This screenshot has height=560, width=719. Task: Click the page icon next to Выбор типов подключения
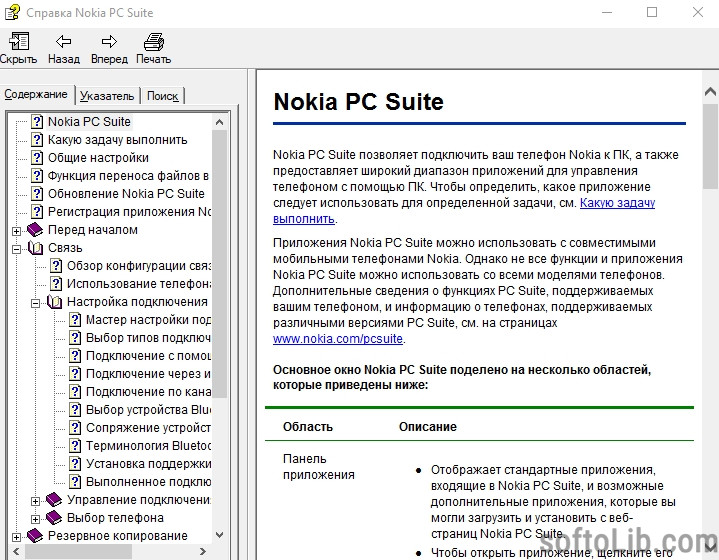pos(75,338)
